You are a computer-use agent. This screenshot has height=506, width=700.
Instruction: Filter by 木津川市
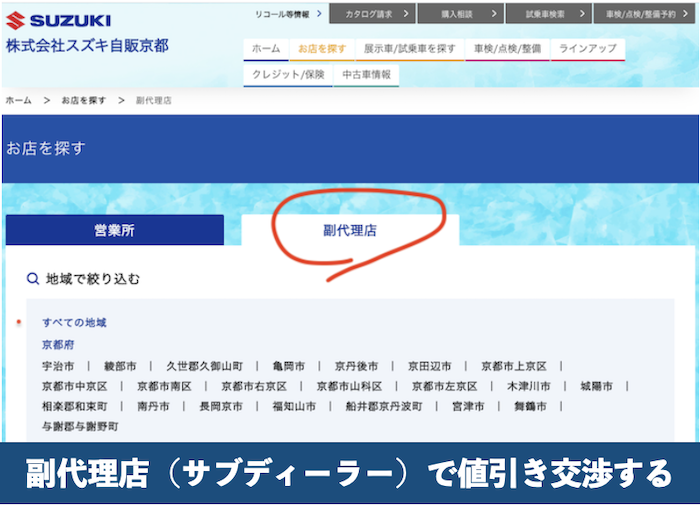click(x=529, y=386)
